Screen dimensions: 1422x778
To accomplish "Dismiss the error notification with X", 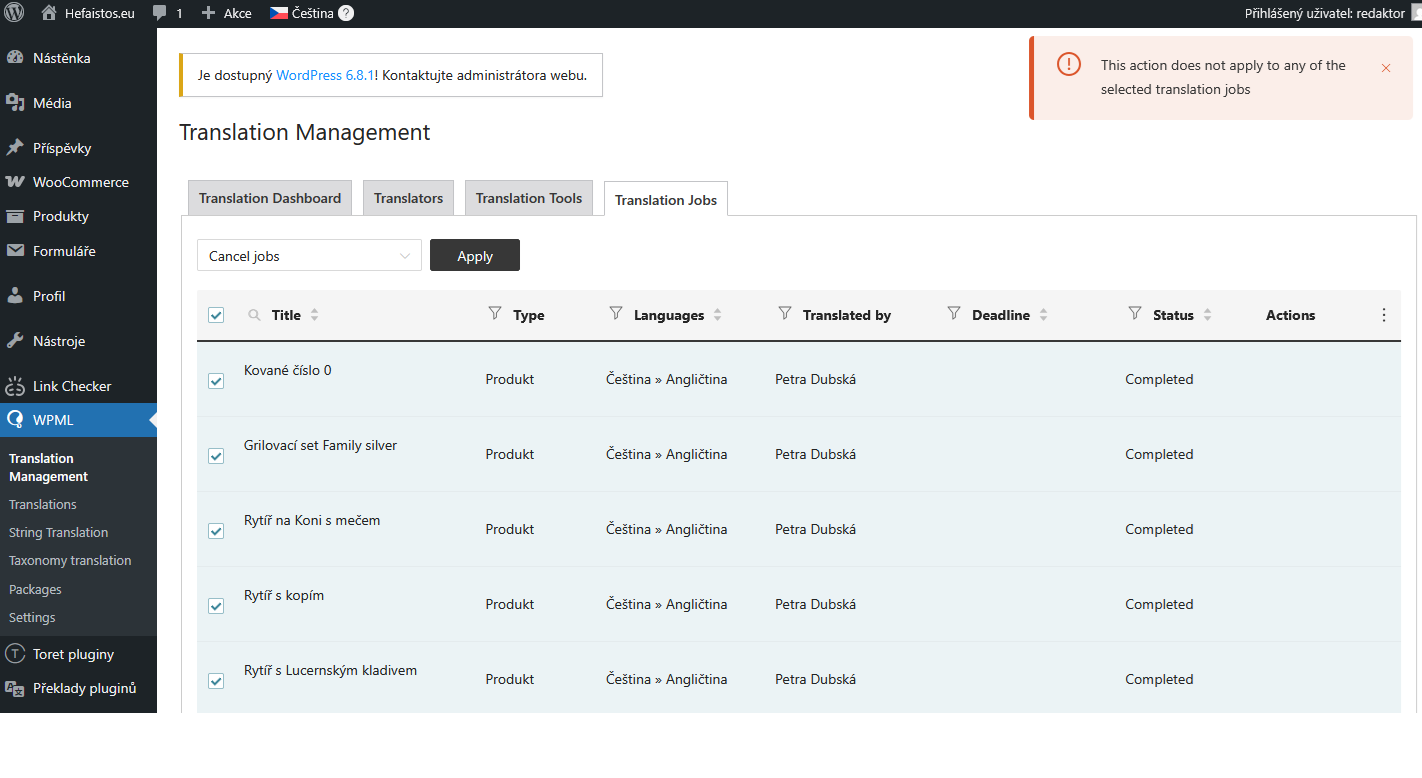I will (x=1386, y=68).
